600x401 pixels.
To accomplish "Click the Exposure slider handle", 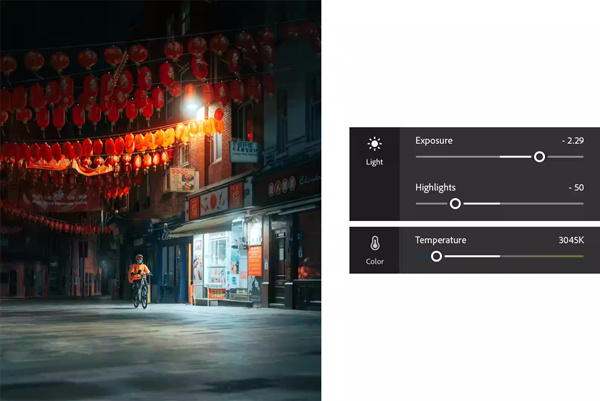I will pyautogui.click(x=539, y=157).
